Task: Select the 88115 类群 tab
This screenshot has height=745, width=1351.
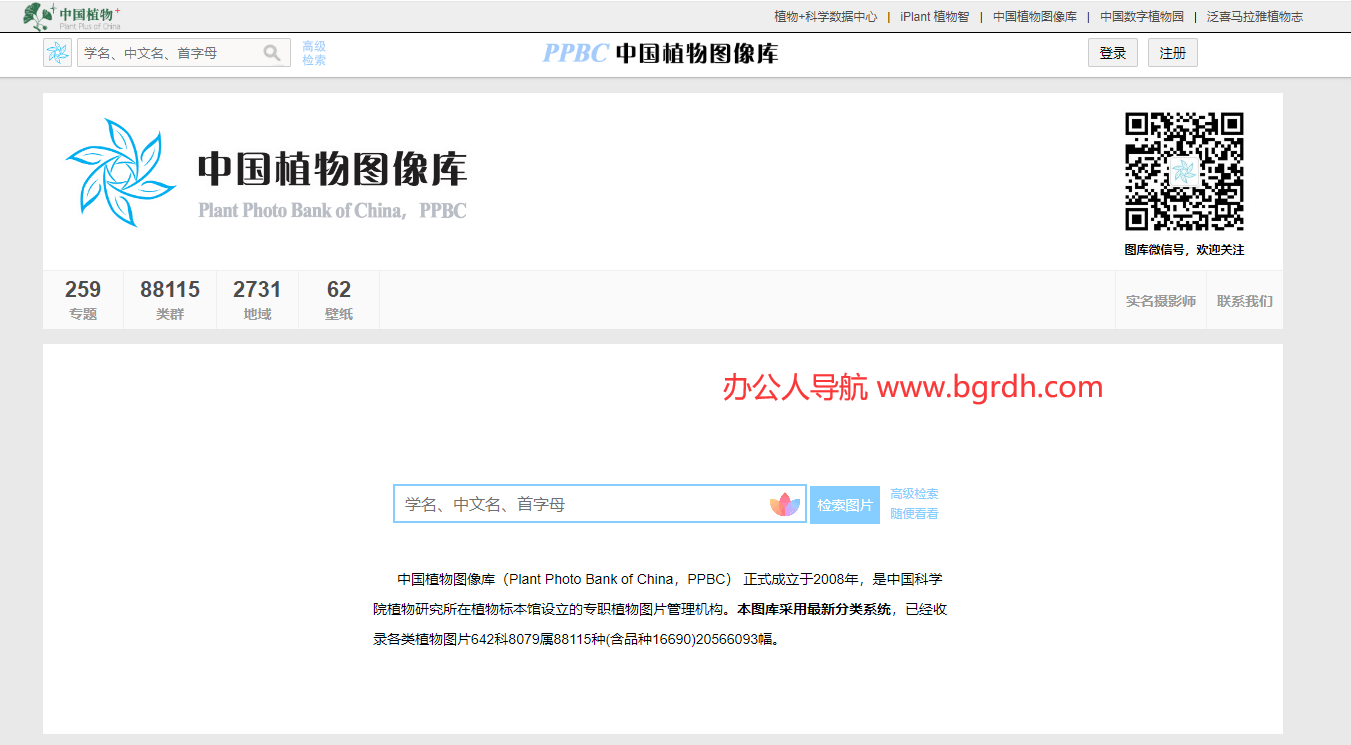Action: 170,300
